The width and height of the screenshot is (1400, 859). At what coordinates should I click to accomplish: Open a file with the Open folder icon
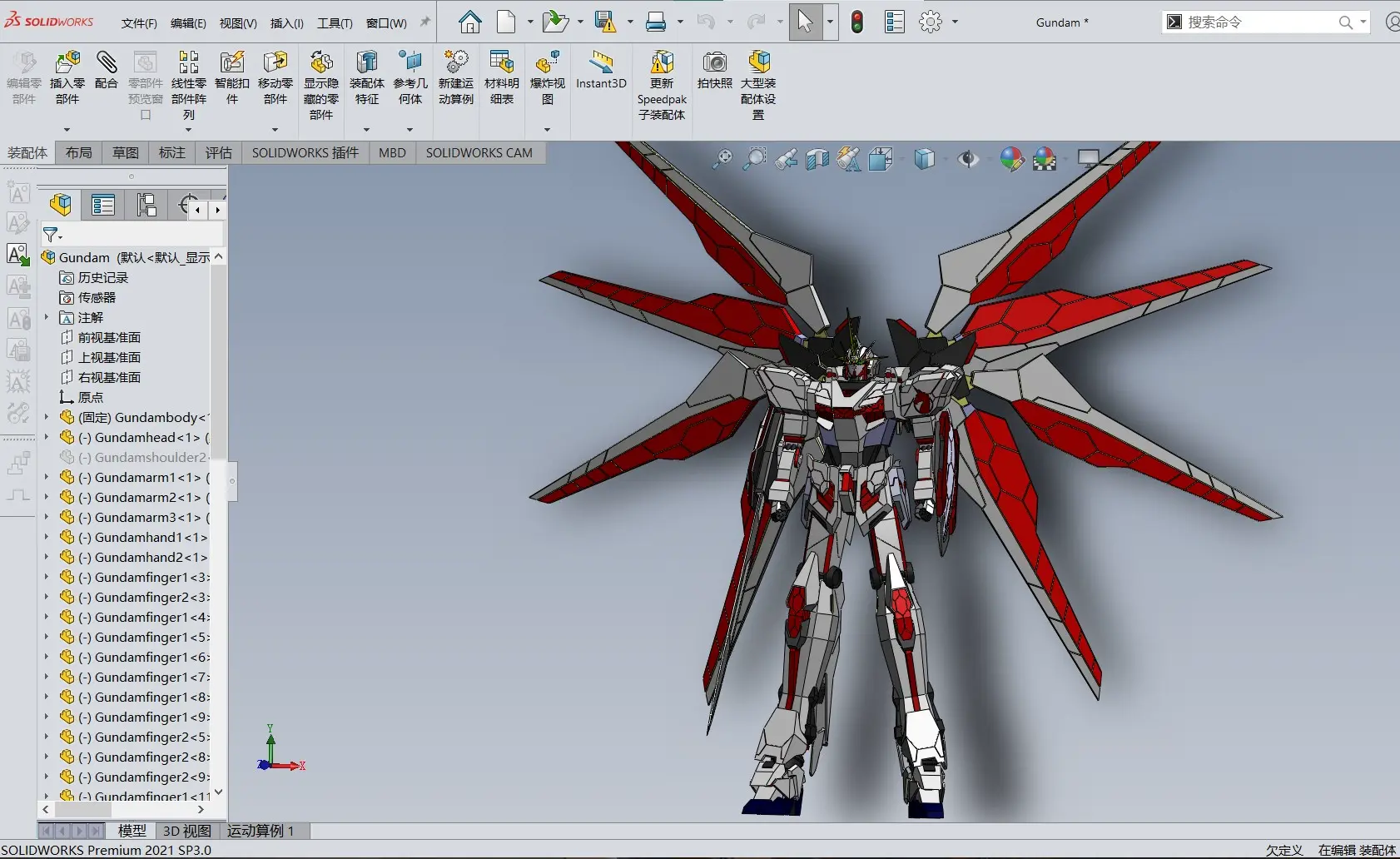click(554, 22)
